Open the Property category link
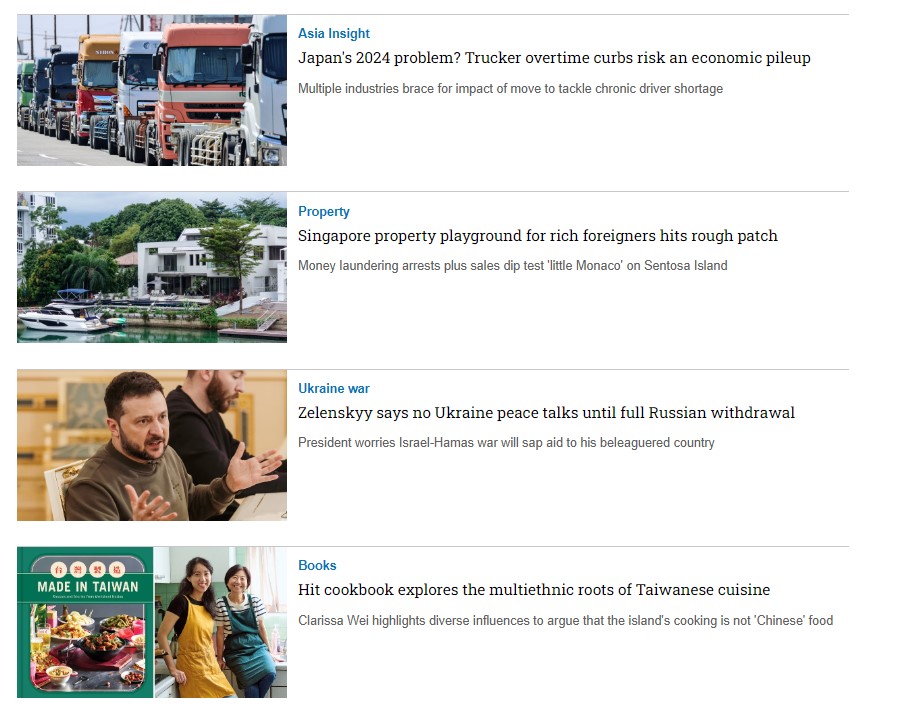The width and height of the screenshot is (905, 708). pos(324,211)
